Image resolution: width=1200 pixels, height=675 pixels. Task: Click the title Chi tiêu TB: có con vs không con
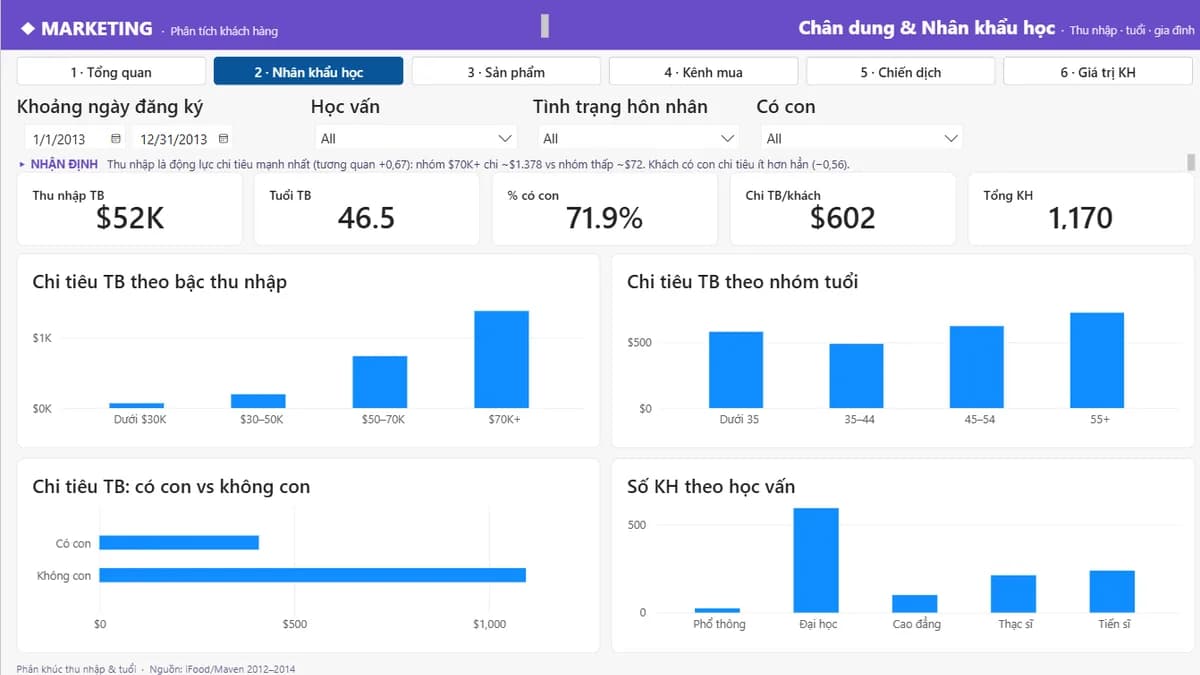tap(171, 487)
